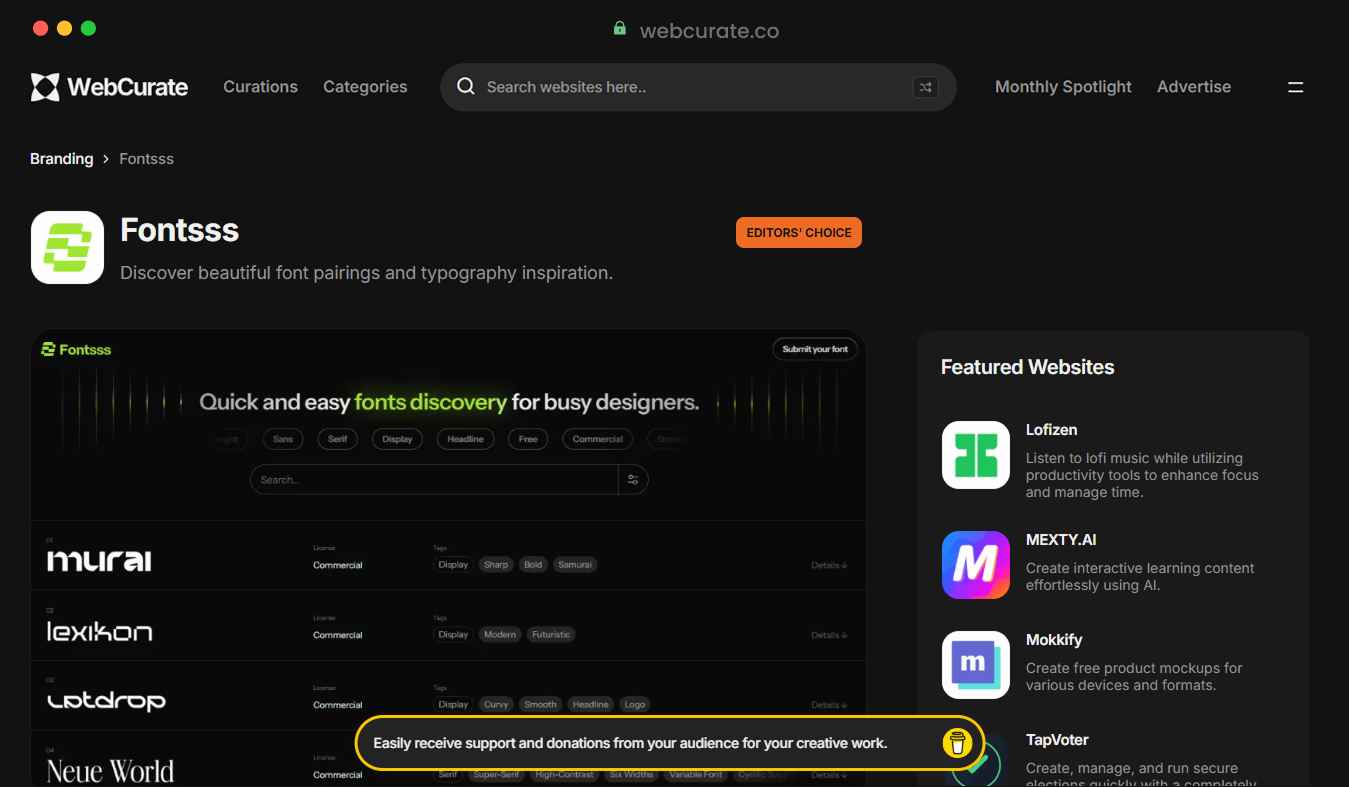1349x787 pixels.
Task: Click the Editors' Choice badge
Action: pos(799,233)
